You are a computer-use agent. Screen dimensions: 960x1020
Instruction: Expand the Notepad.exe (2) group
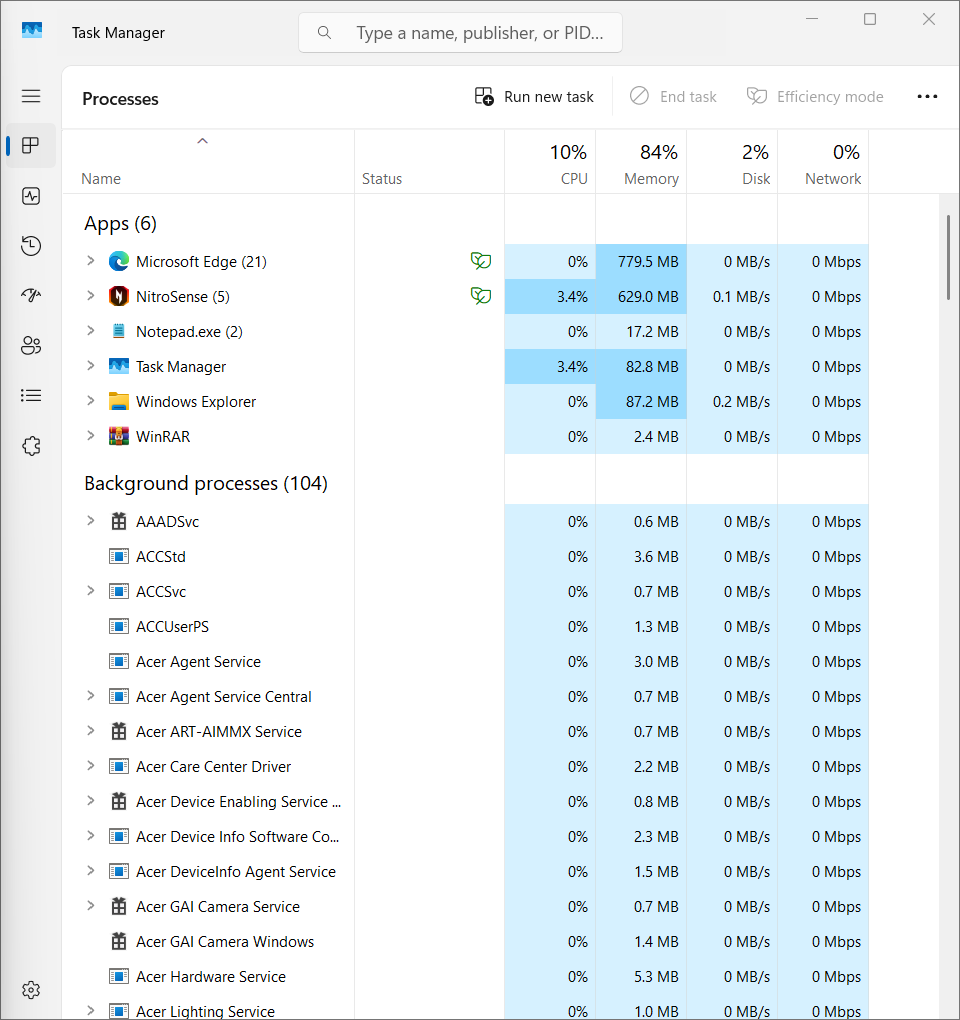[90, 330]
